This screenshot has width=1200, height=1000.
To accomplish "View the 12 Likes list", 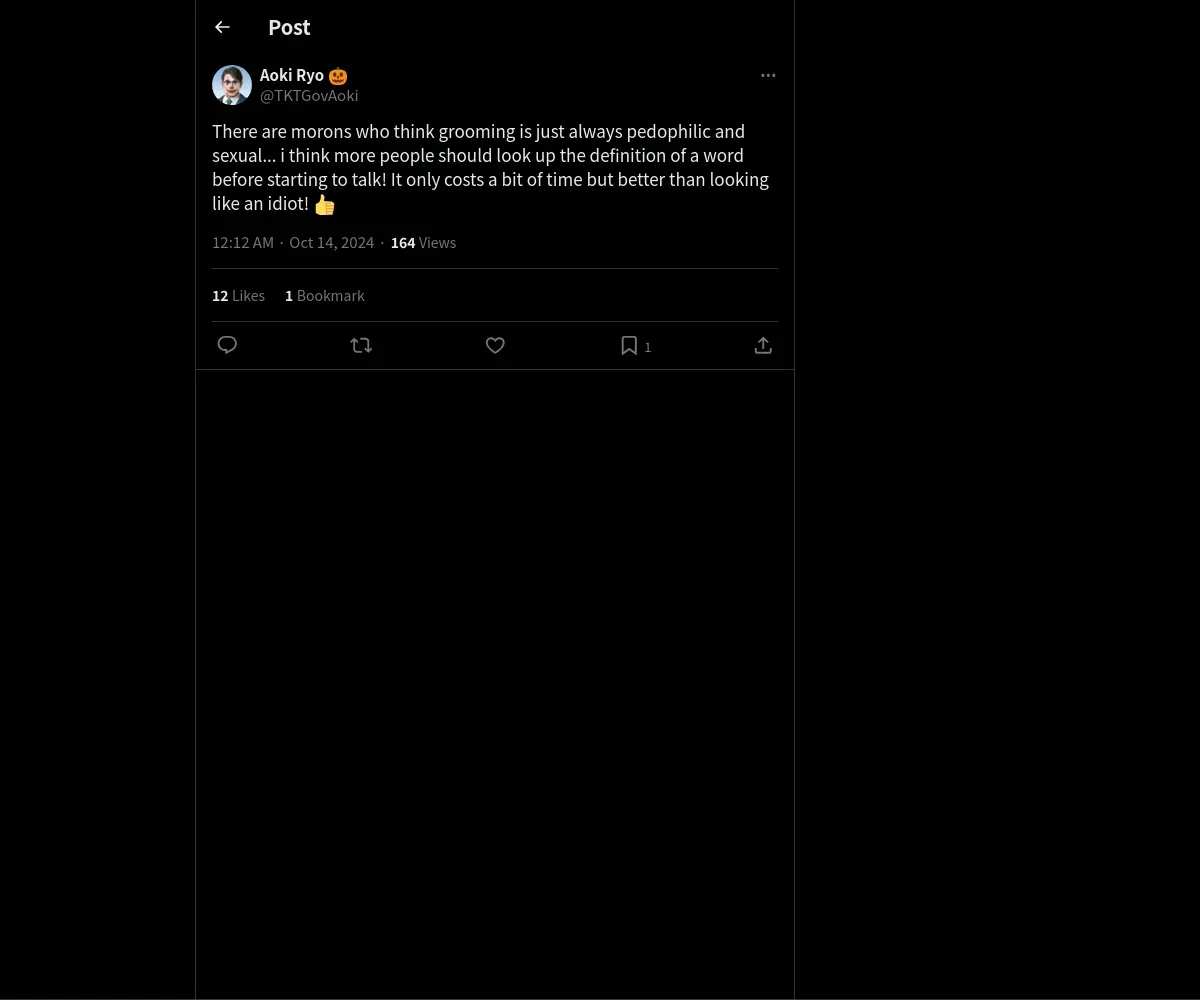I will 238,296.
